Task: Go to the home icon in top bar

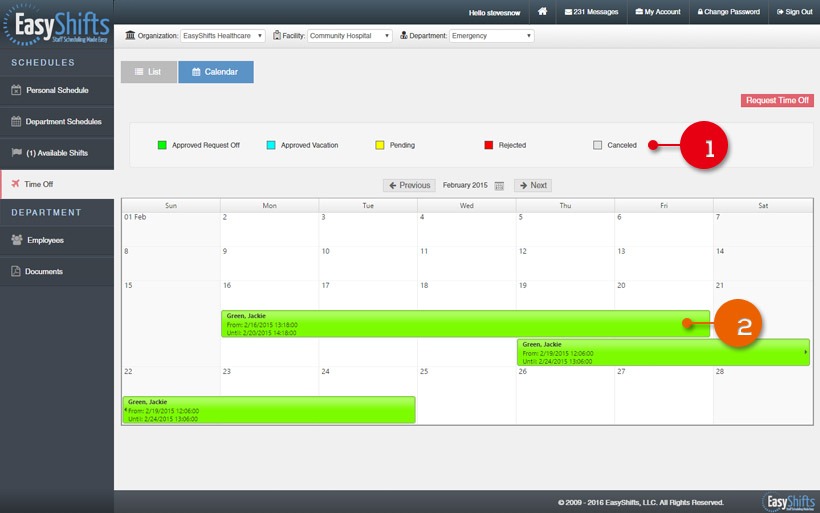Action: [542, 12]
